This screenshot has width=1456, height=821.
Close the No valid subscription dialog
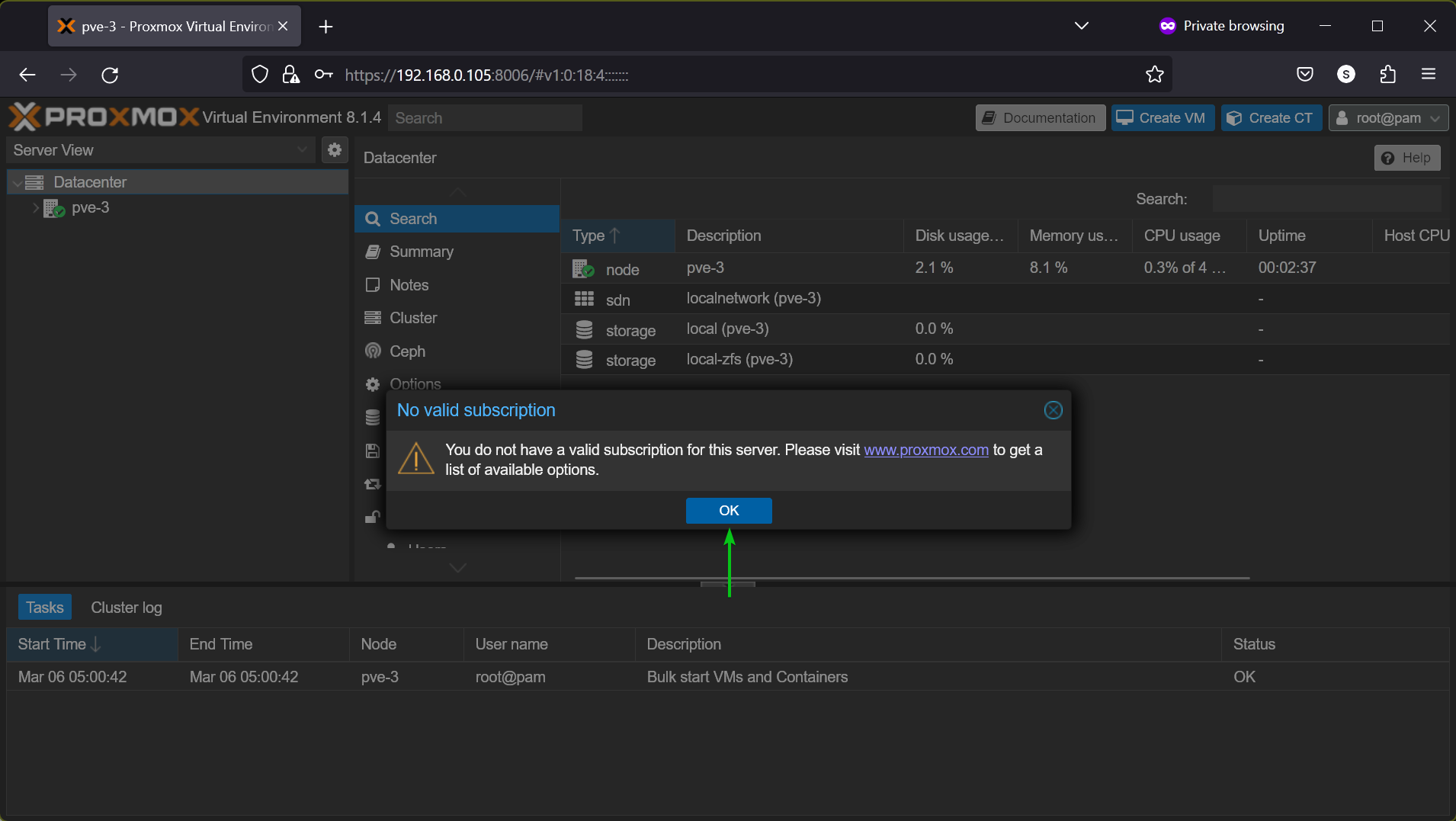[1053, 410]
